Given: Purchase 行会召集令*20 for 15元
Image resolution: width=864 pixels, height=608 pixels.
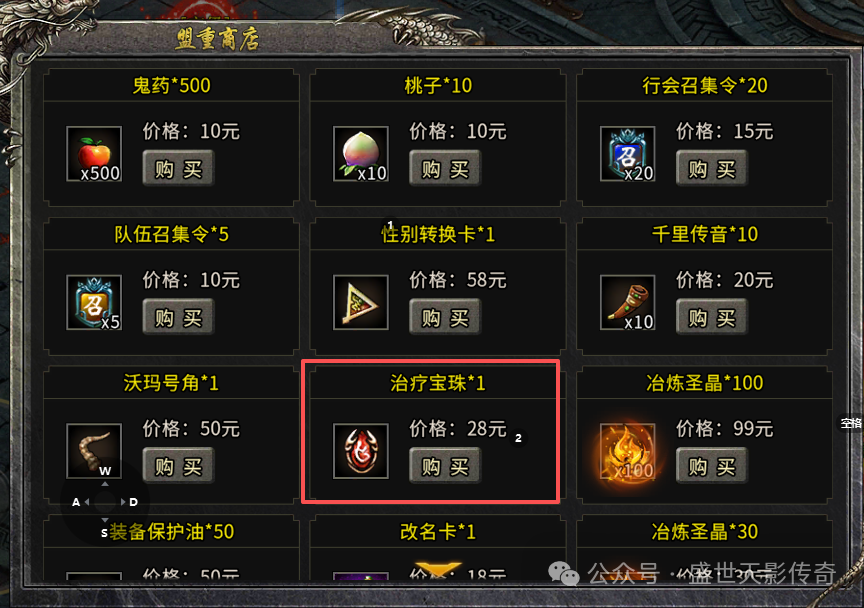Looking at the screenshot, I should tap(711, 168).
